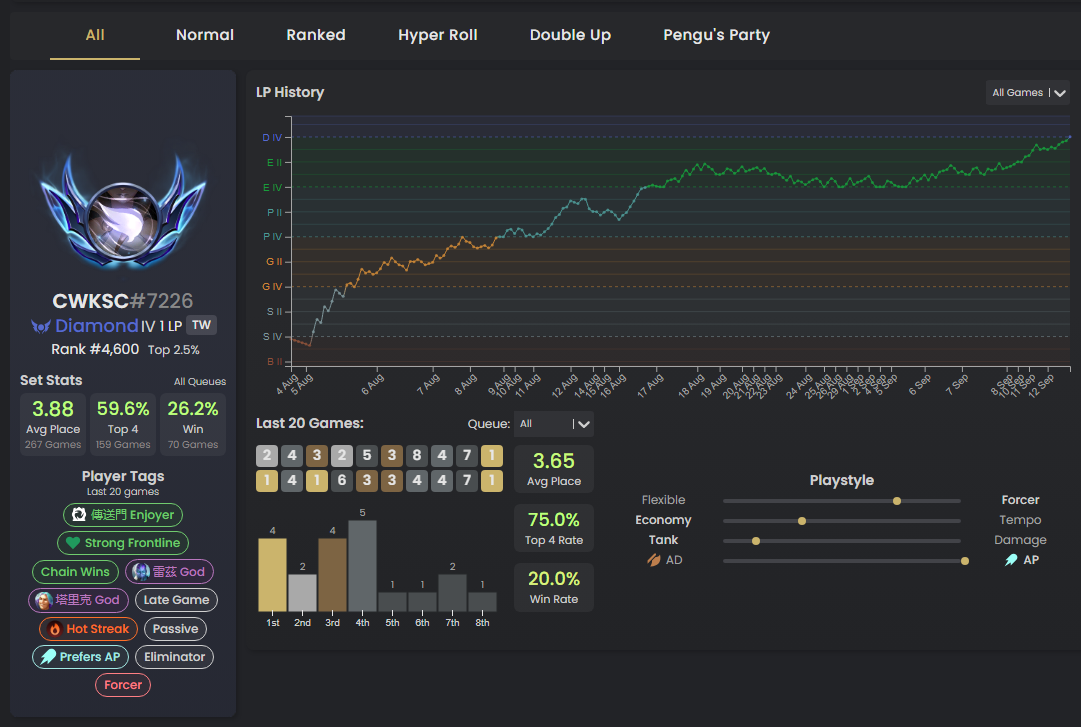Go to the Double Up tab
1081x727 pixels.
coord(570,35)
